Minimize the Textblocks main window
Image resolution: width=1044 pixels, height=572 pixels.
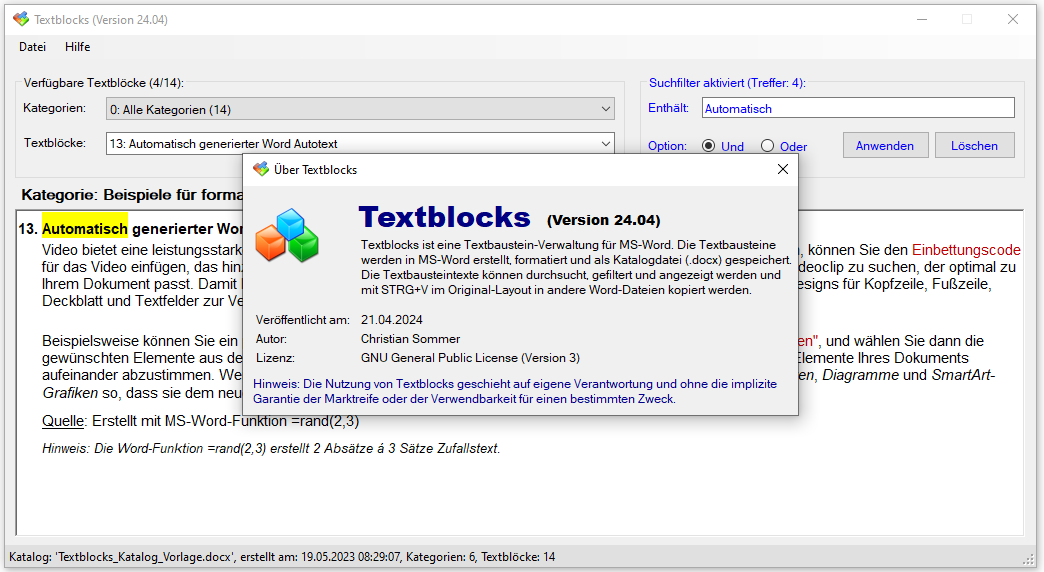922,19
